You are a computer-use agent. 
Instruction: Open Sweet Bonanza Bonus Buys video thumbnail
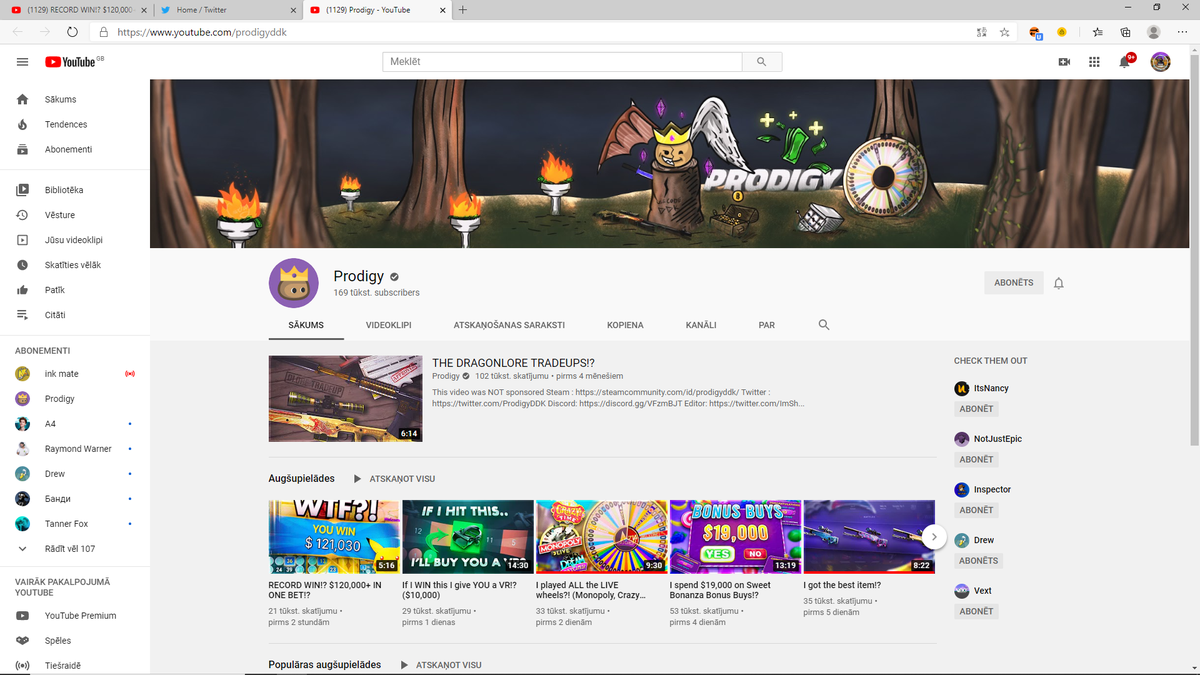(x=735, y=537)
